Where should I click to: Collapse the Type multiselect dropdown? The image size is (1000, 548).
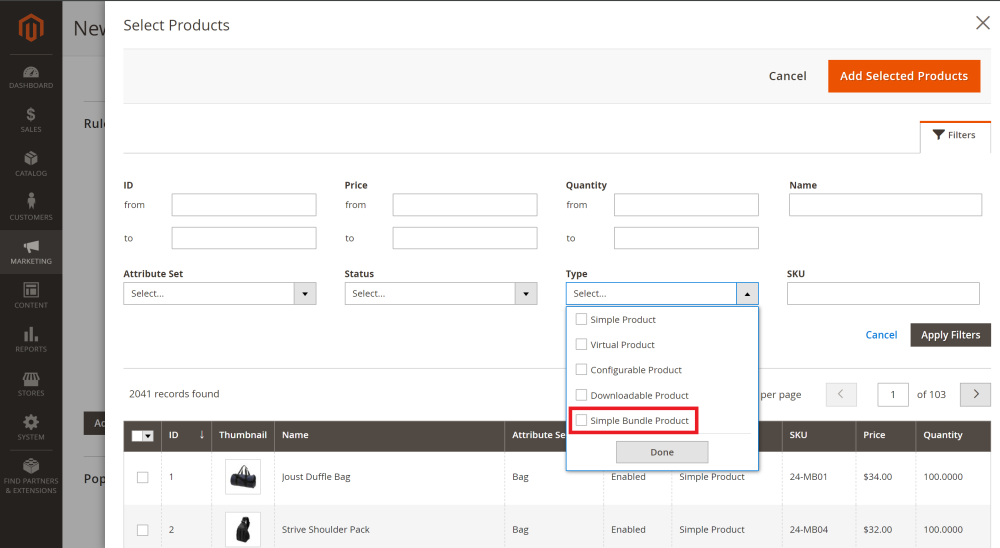pyautogui.click(x=747, y=293)
